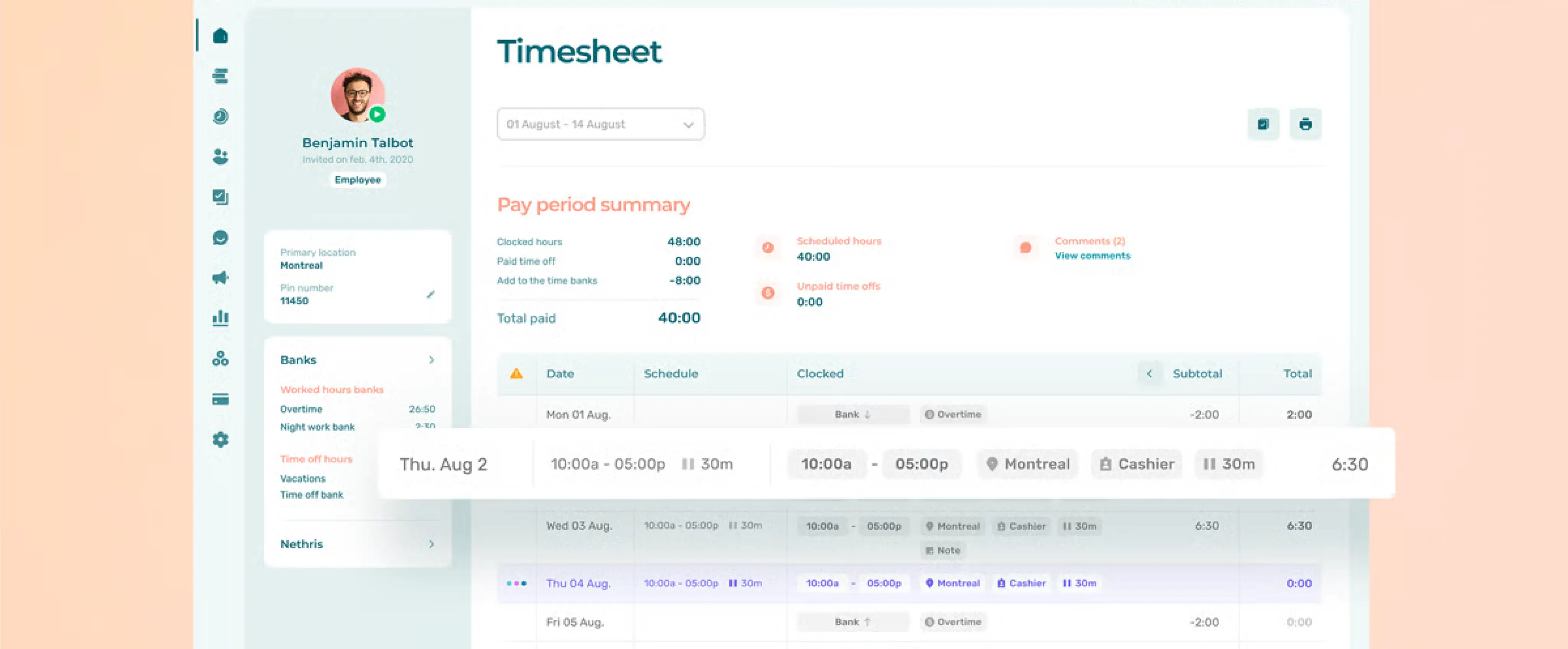The width and height of the screenshot is (1568, 649).
Task: Click the warning triangle column header
Action: [516, 373]
